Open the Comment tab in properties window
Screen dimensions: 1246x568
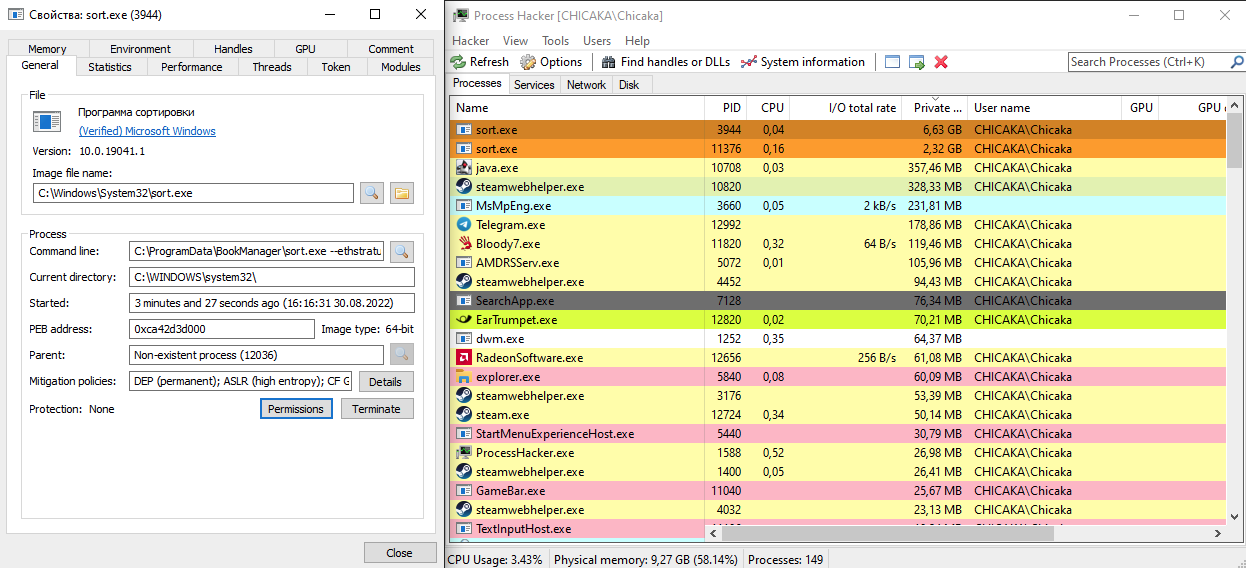pos(391,49)
